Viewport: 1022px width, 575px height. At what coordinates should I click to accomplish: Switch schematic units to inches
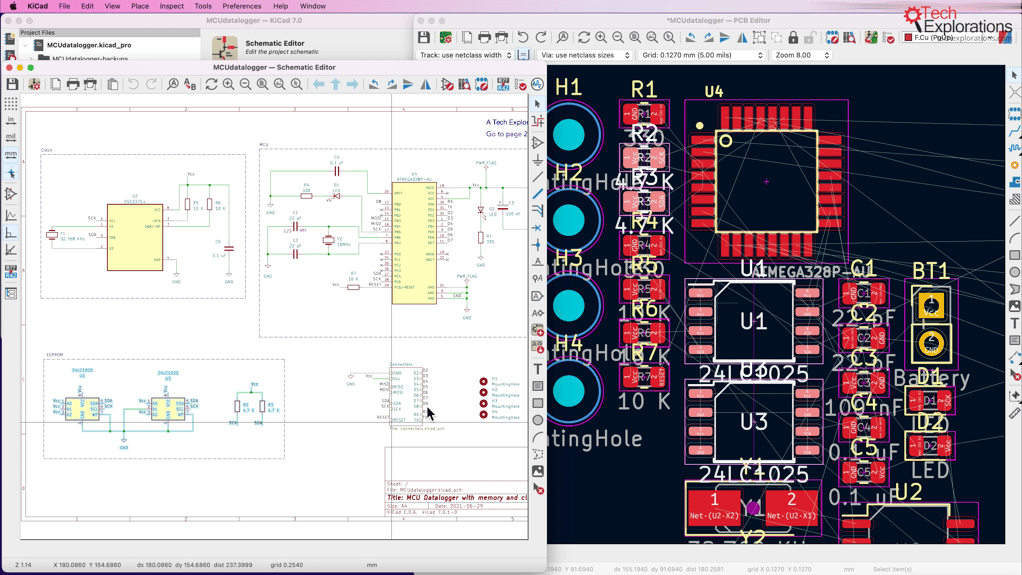point(11,121)
